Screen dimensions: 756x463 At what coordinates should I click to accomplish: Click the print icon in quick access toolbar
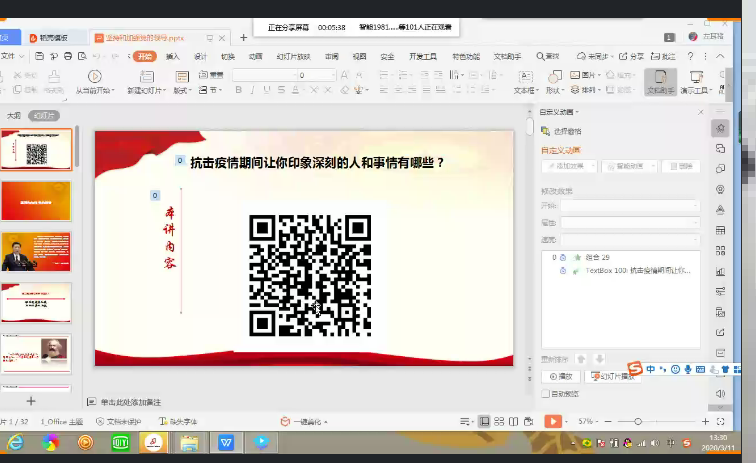(x=68, y=56)
